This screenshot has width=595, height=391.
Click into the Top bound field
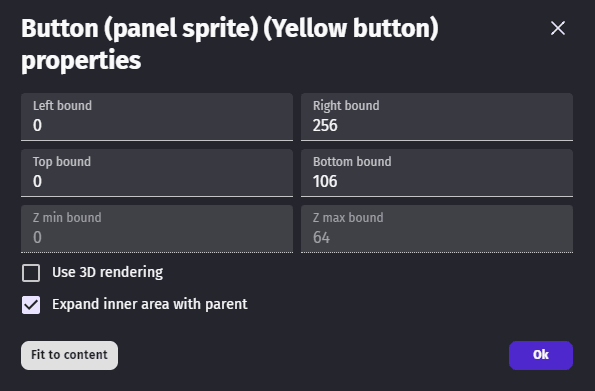(x=157, y=173)
